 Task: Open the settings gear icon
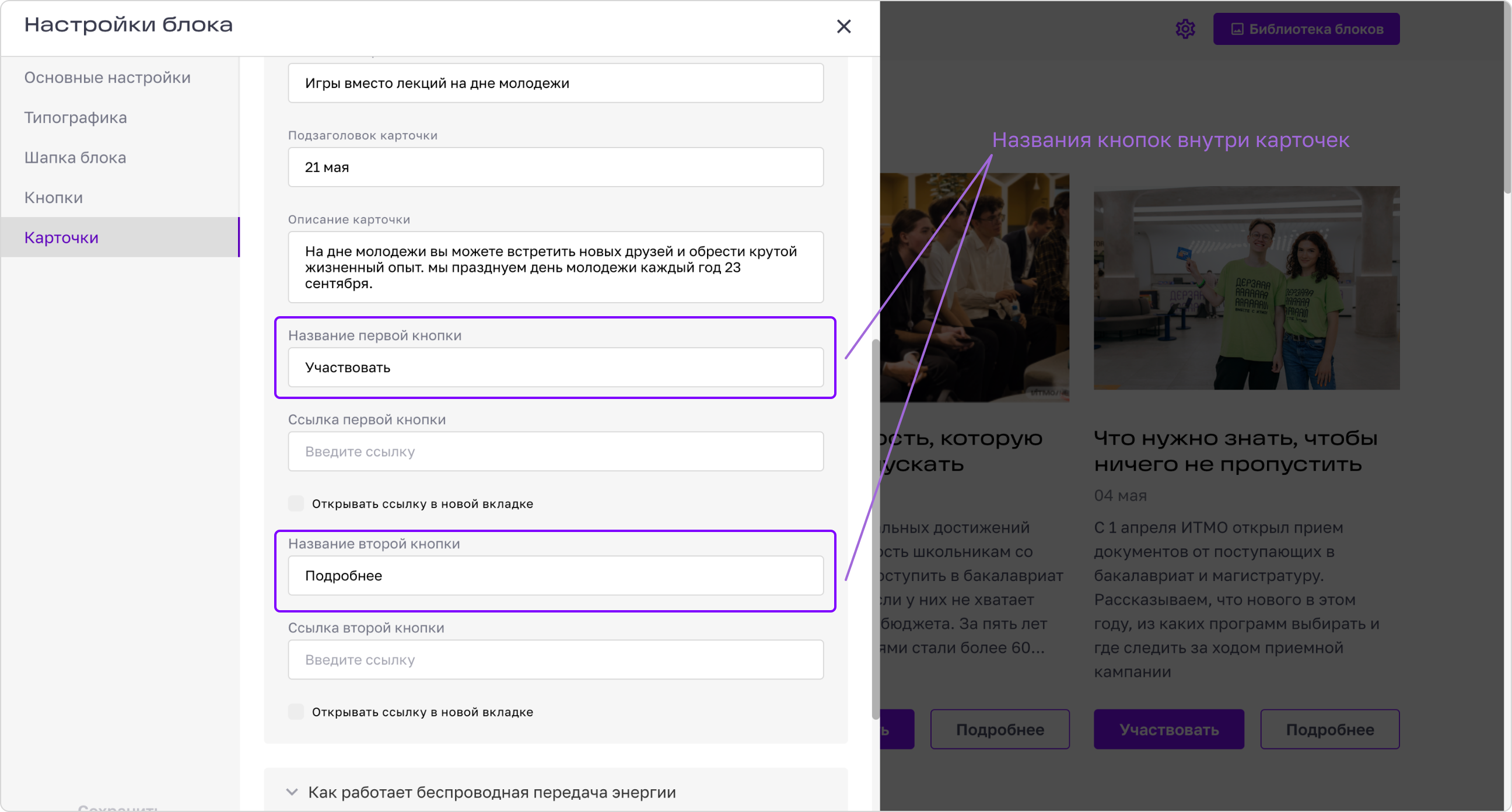click(x=1185, y=29)
